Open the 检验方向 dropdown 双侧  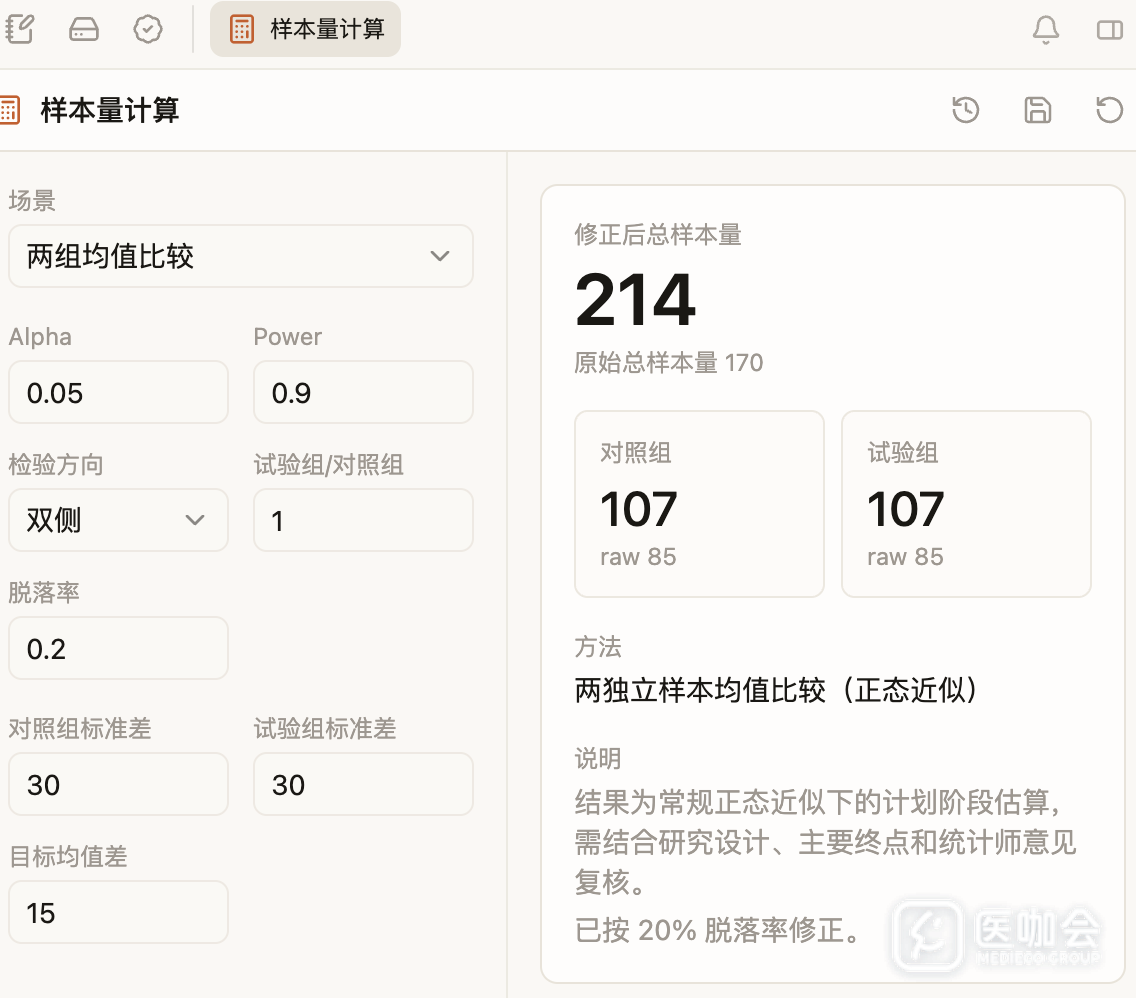tap(118, 520)
